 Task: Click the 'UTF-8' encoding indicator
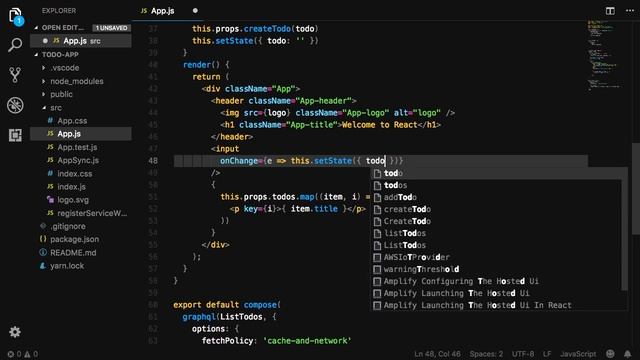coord(523,354)
